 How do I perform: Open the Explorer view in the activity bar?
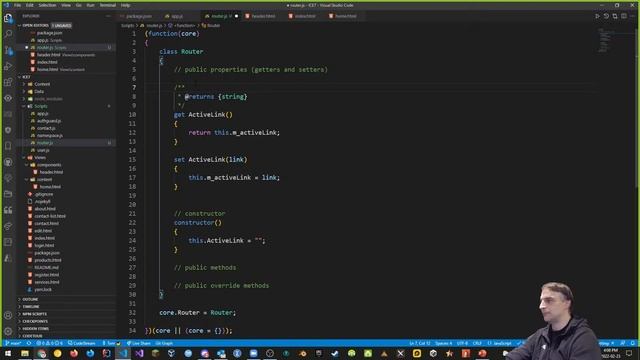tap(8, 18)
